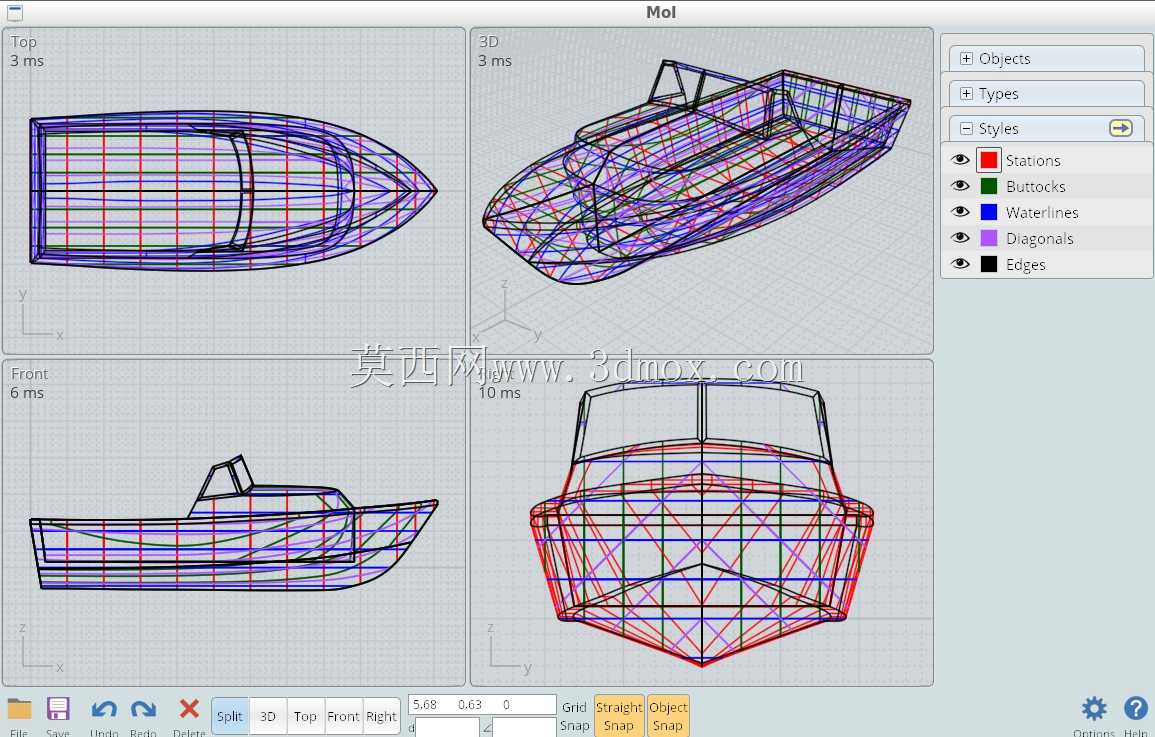The image size is (1155, 737).
Task: Hide the Stations style
Action: [960, 160]
